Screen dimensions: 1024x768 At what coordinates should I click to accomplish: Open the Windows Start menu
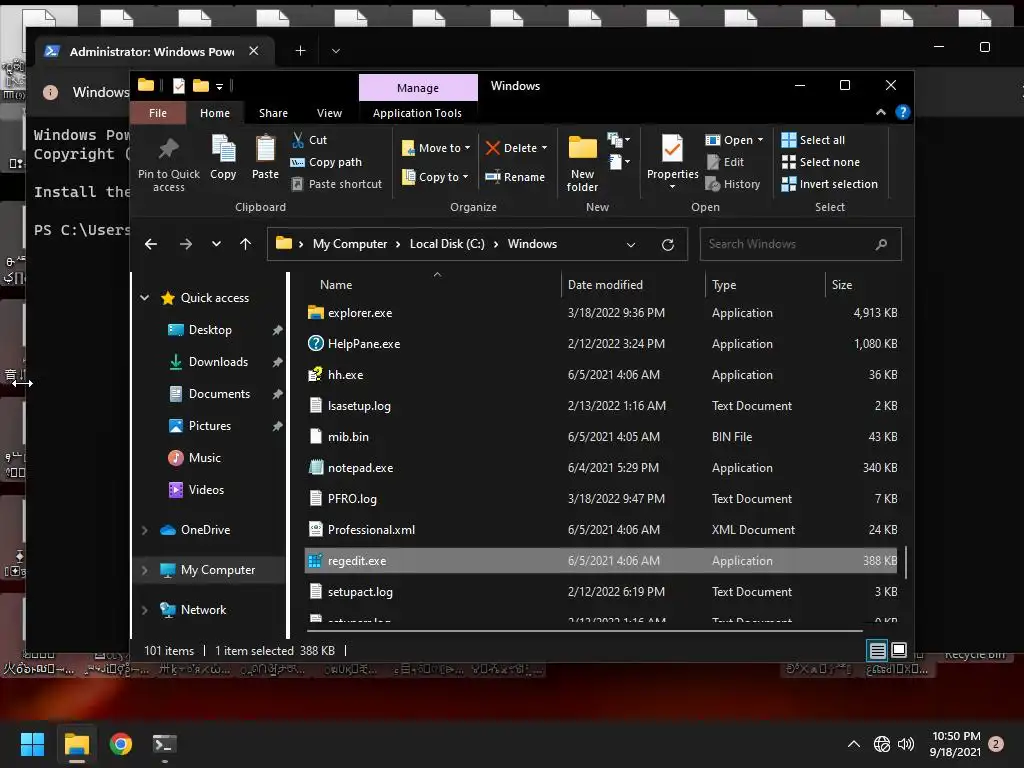pos(32,744)
